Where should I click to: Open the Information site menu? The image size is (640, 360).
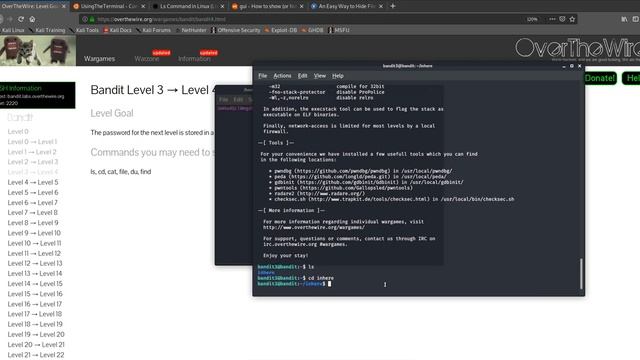click(194, 59)
